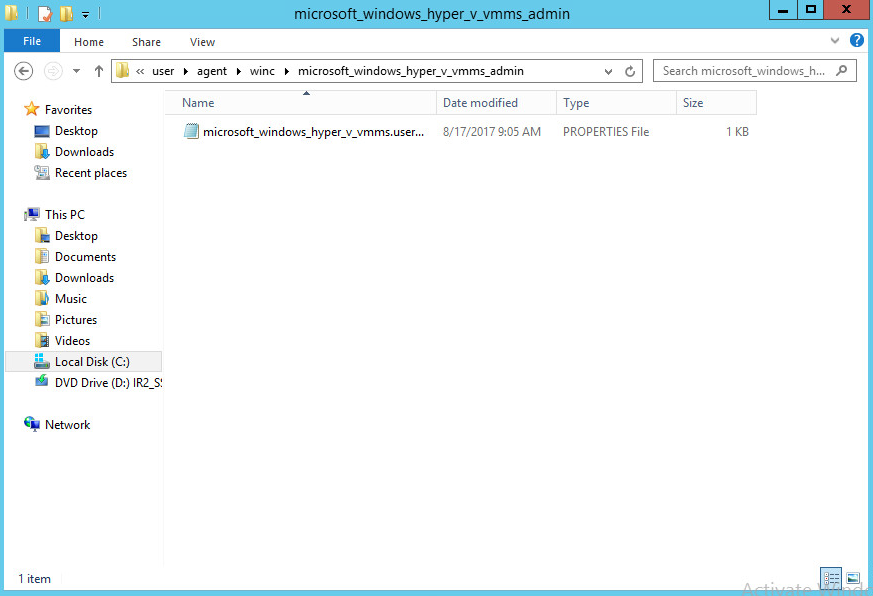Switch to Large icons view layout
Viewport: 873px width, 596px height.
[x=853, y=579]
